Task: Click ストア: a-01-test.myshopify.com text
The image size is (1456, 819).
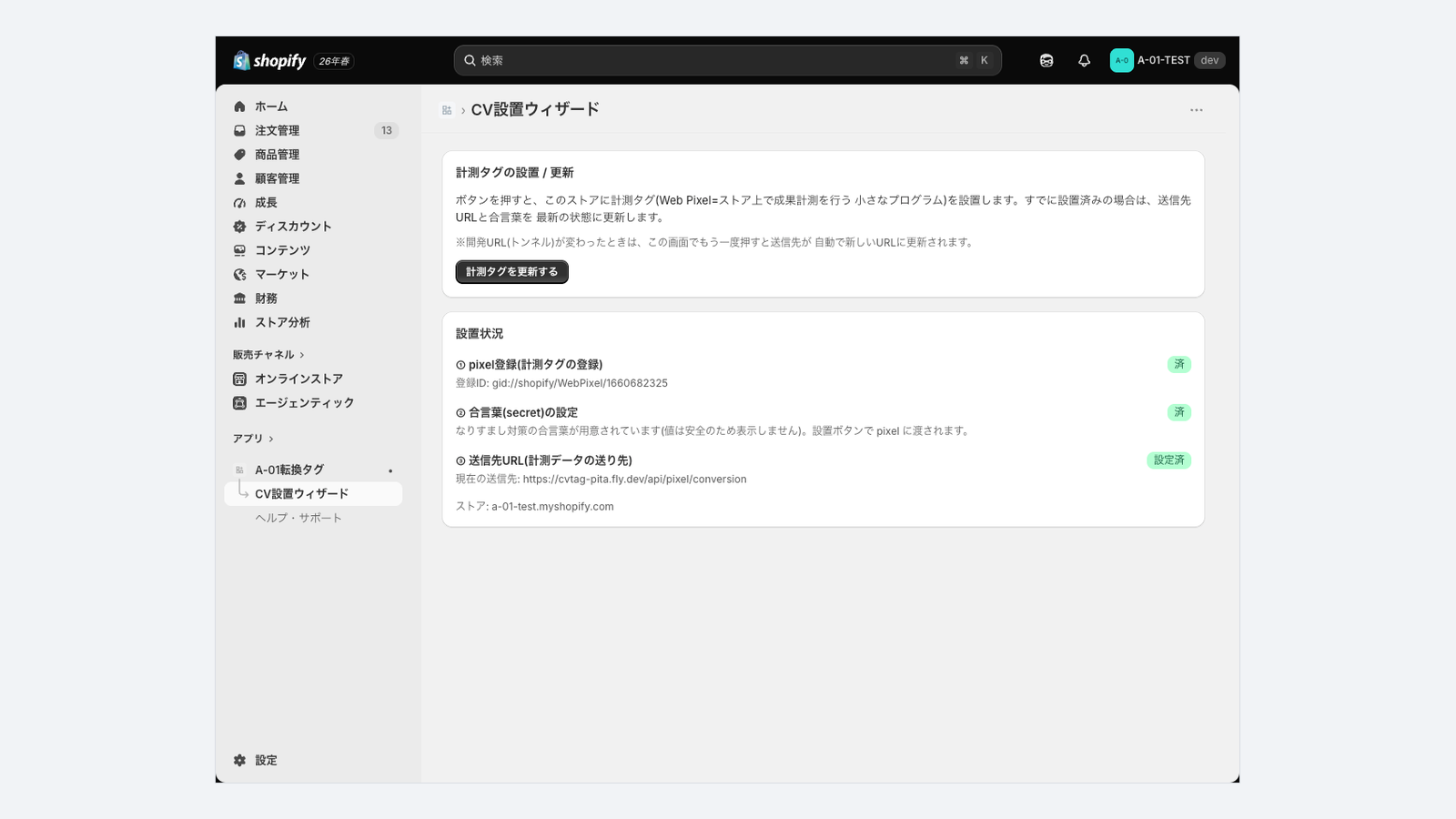Action: pyautogui.click(x=535, y=506)
